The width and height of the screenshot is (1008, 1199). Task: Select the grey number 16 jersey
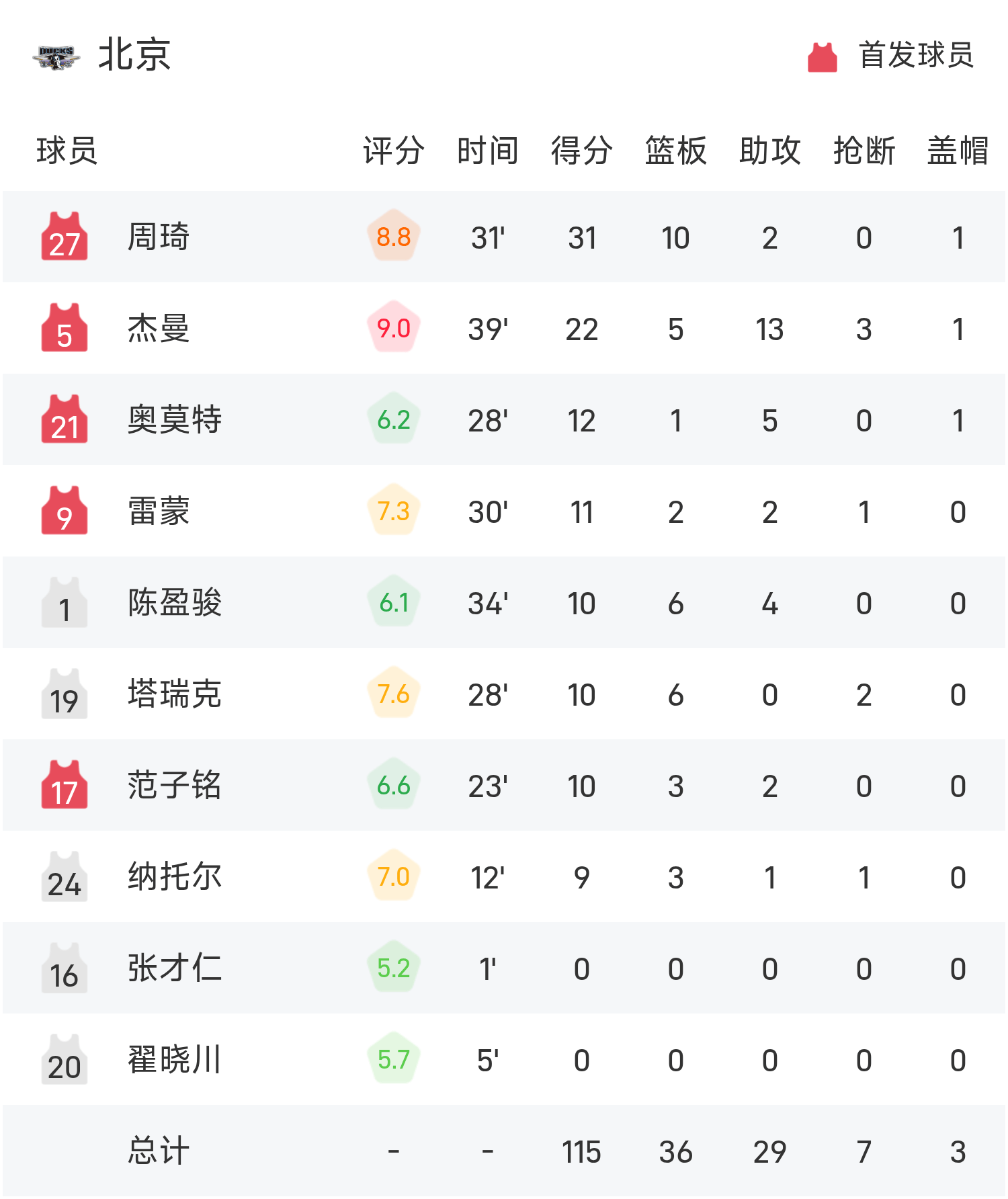[65, 968]
